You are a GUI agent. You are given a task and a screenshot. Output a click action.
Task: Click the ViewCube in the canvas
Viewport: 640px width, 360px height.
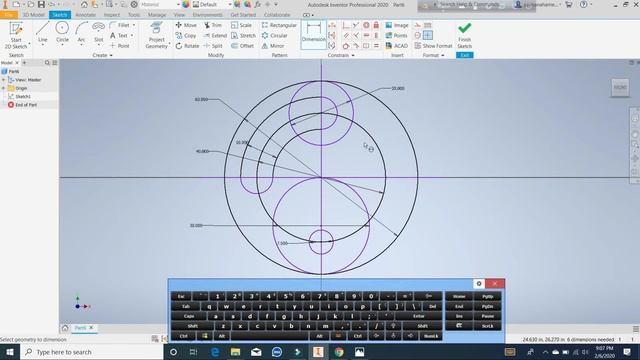pyautogui.click(x=620, y=87)
